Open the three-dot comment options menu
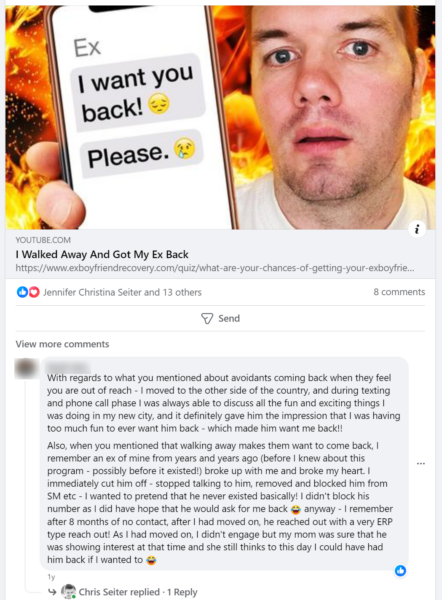This screenshot has height=600, width=442. pos(421,463)
